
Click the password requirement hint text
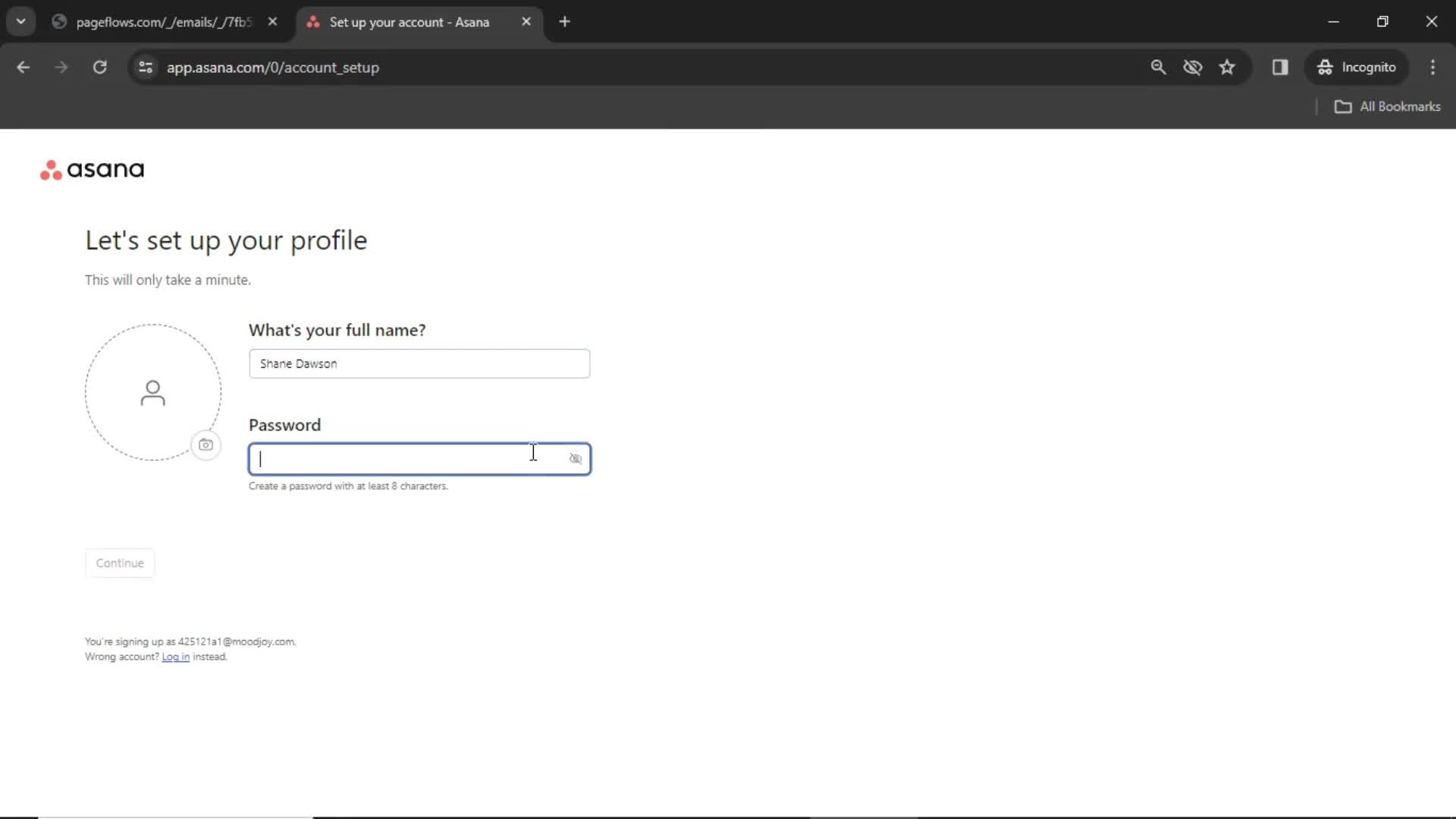348,486
